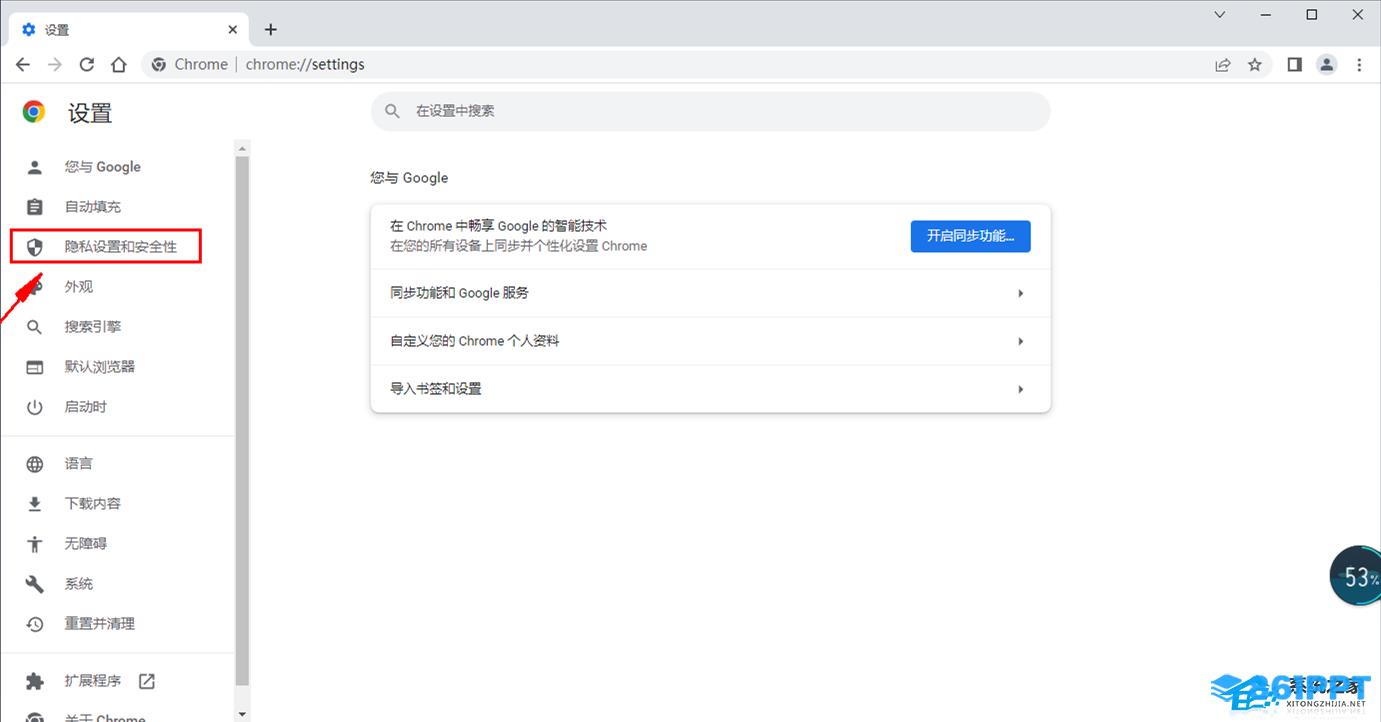Click the 在设置中搜索 search field
Image resolution: width=1381 pixels, height=722 pixels.
[x=710, y=111]
